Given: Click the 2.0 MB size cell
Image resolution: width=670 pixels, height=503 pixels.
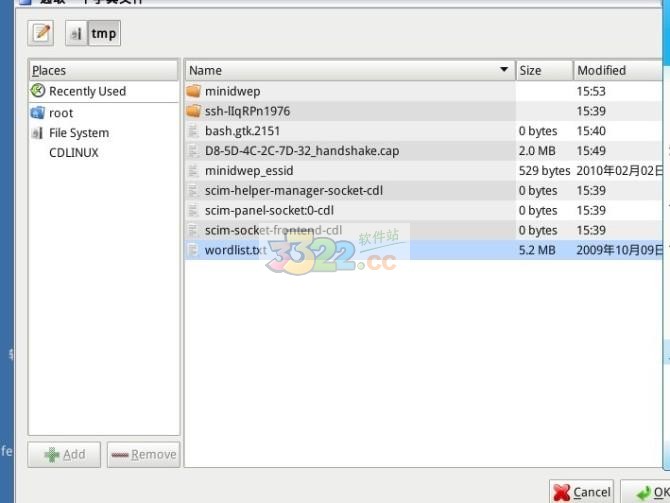Looking at the screenshot, I should (537, 151).
